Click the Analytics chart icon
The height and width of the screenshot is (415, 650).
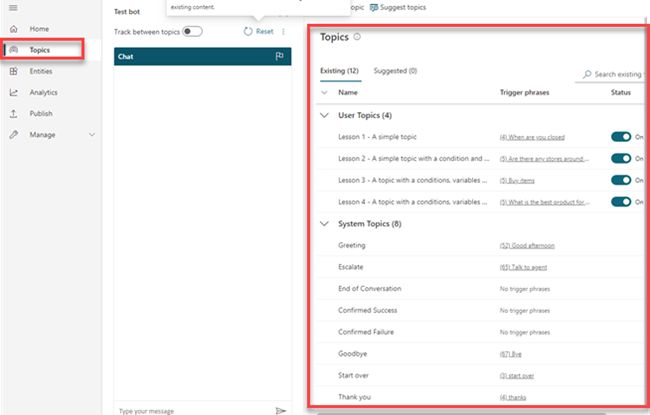[14, 92]
